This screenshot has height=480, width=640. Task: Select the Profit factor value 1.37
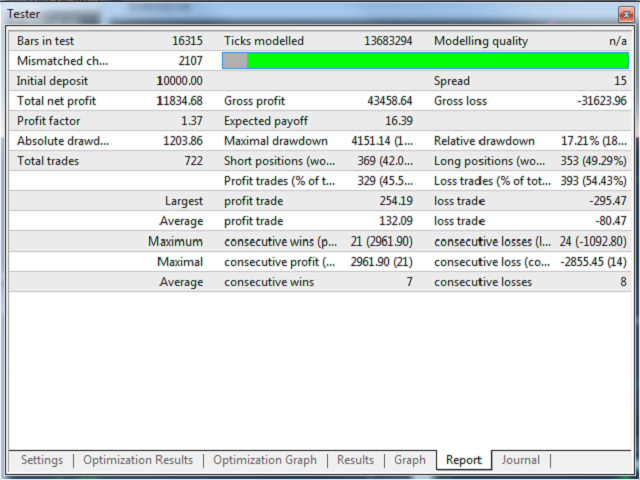coord(191,121)
